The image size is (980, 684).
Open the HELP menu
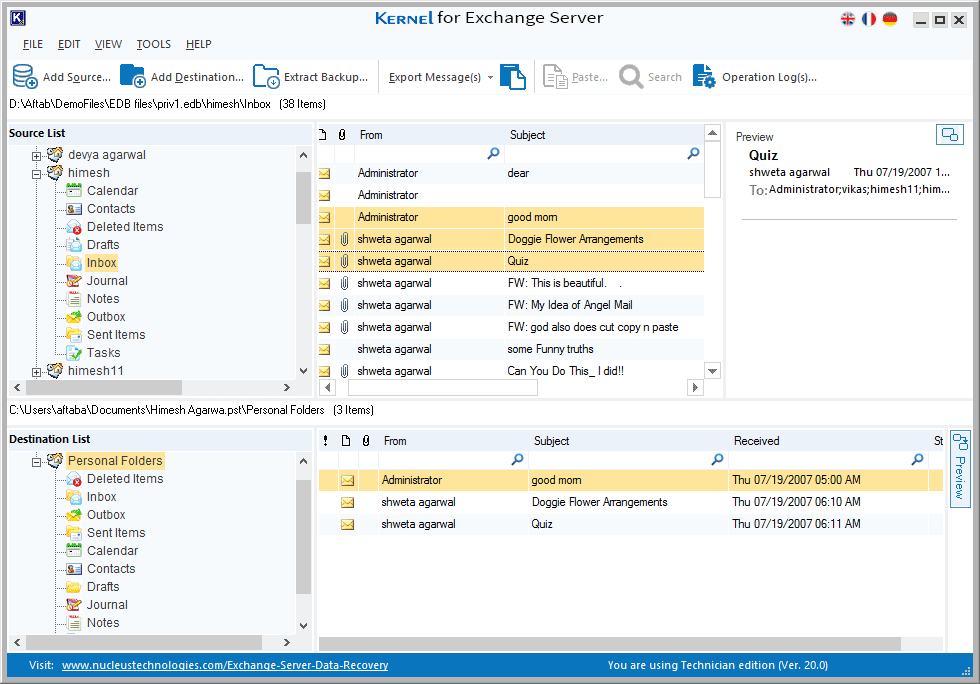199,44
